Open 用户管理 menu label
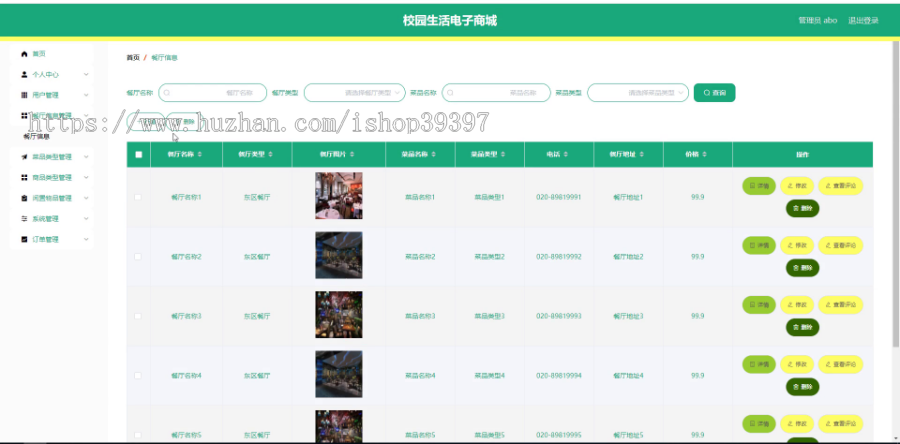The image size is (900, 444). pos(45,95)
